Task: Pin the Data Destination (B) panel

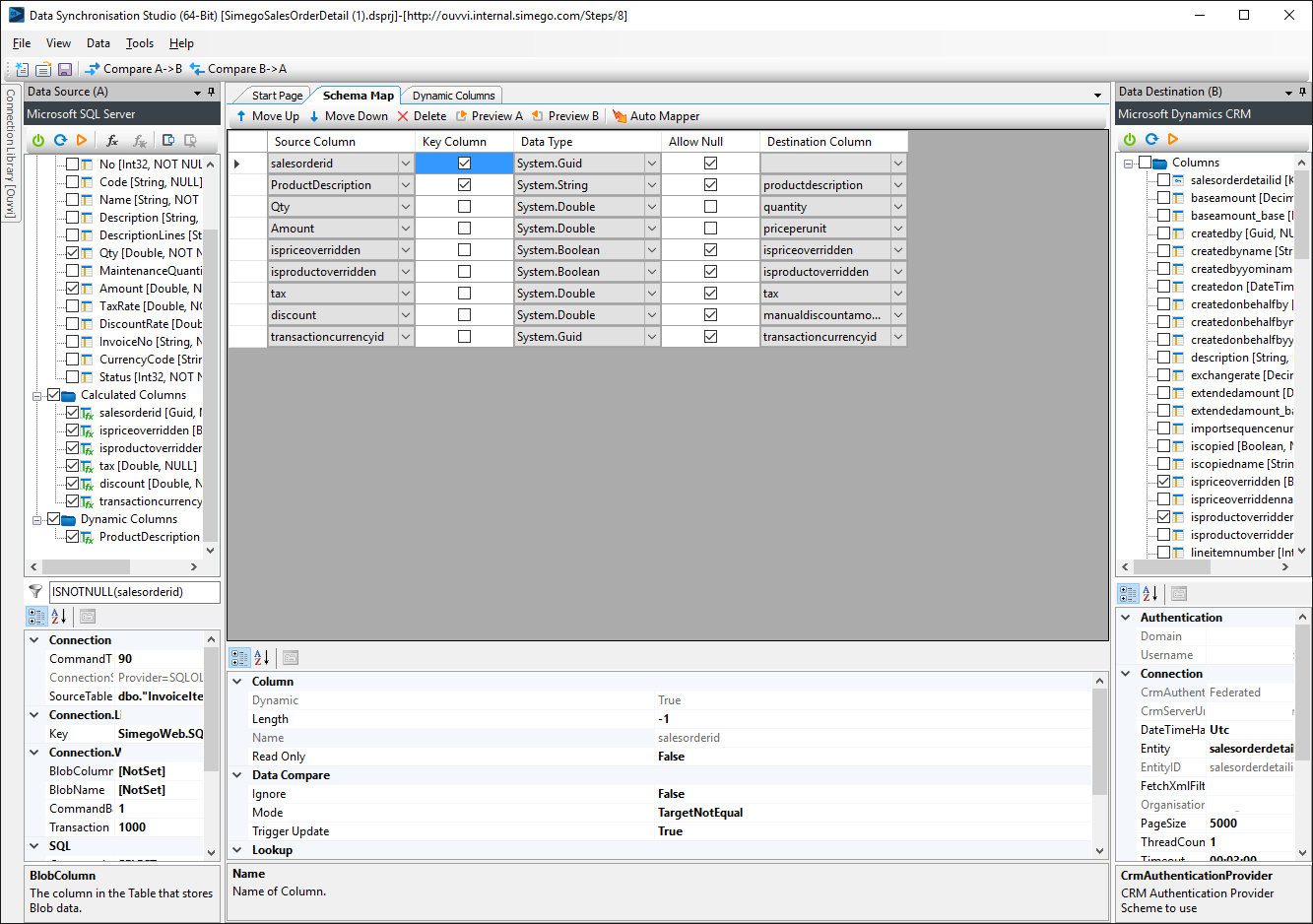Action: point(1303,92)
